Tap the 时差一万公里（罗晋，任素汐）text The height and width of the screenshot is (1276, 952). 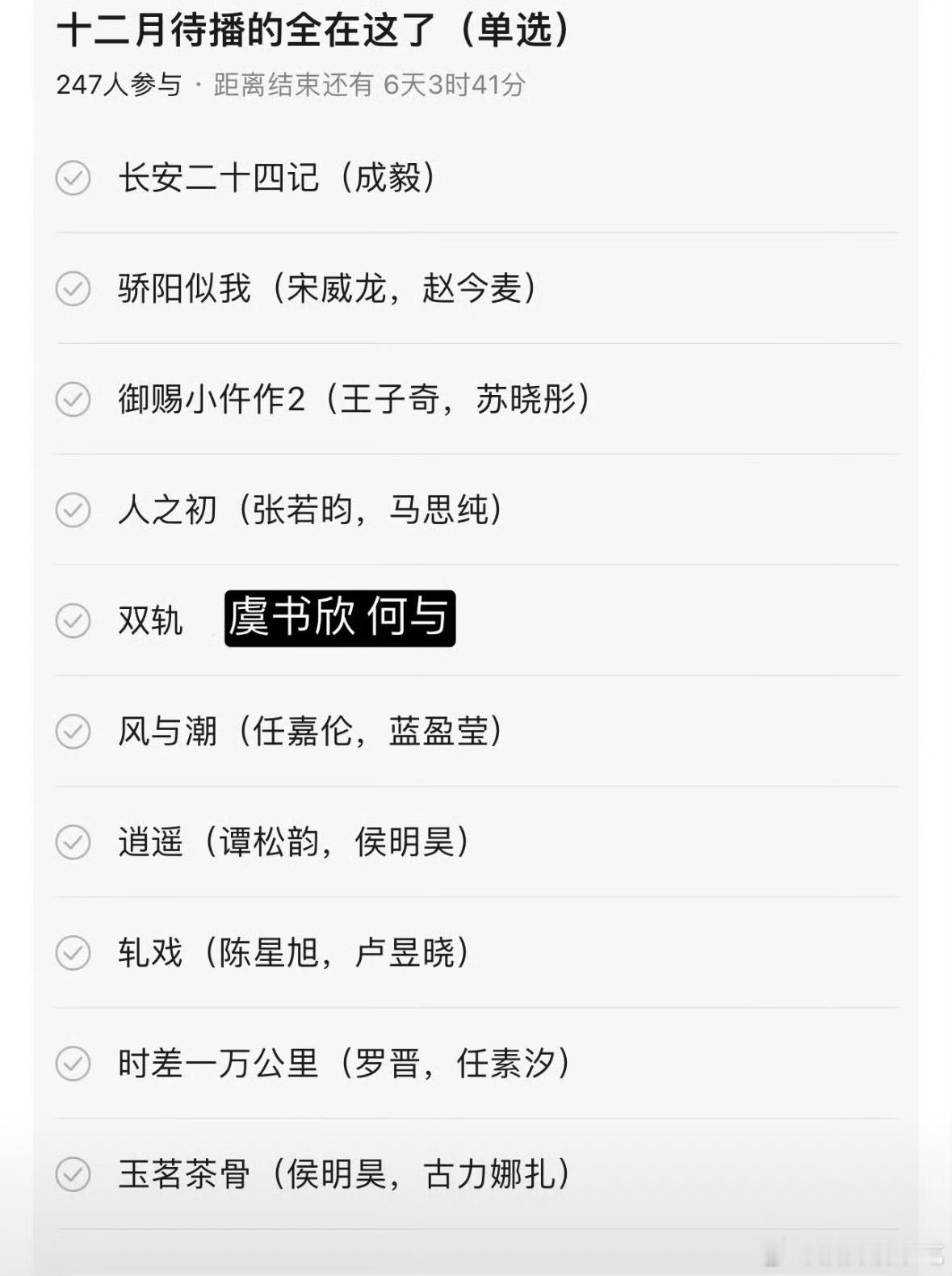345,1063
